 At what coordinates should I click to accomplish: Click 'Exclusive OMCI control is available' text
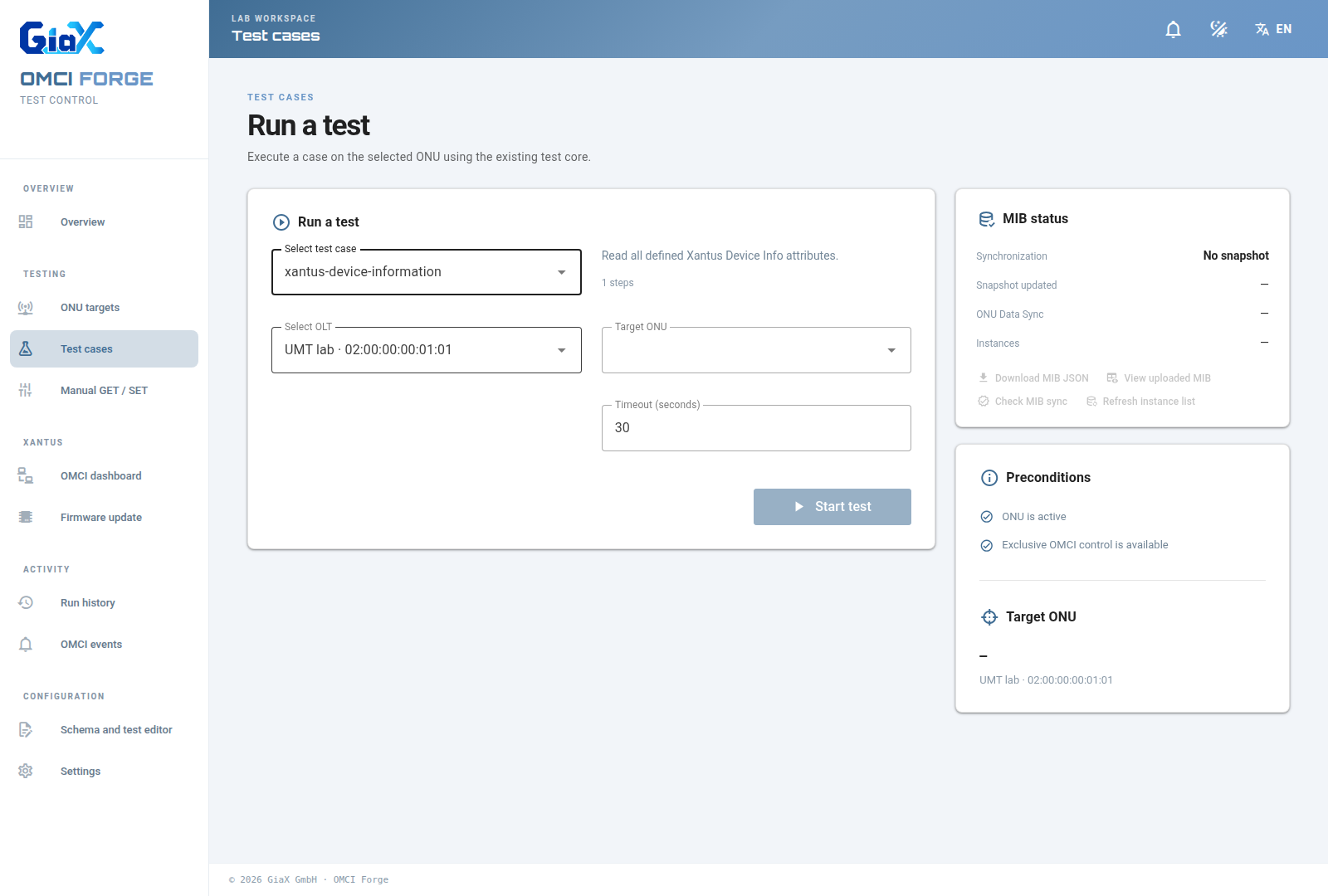tap(1085, 545)
